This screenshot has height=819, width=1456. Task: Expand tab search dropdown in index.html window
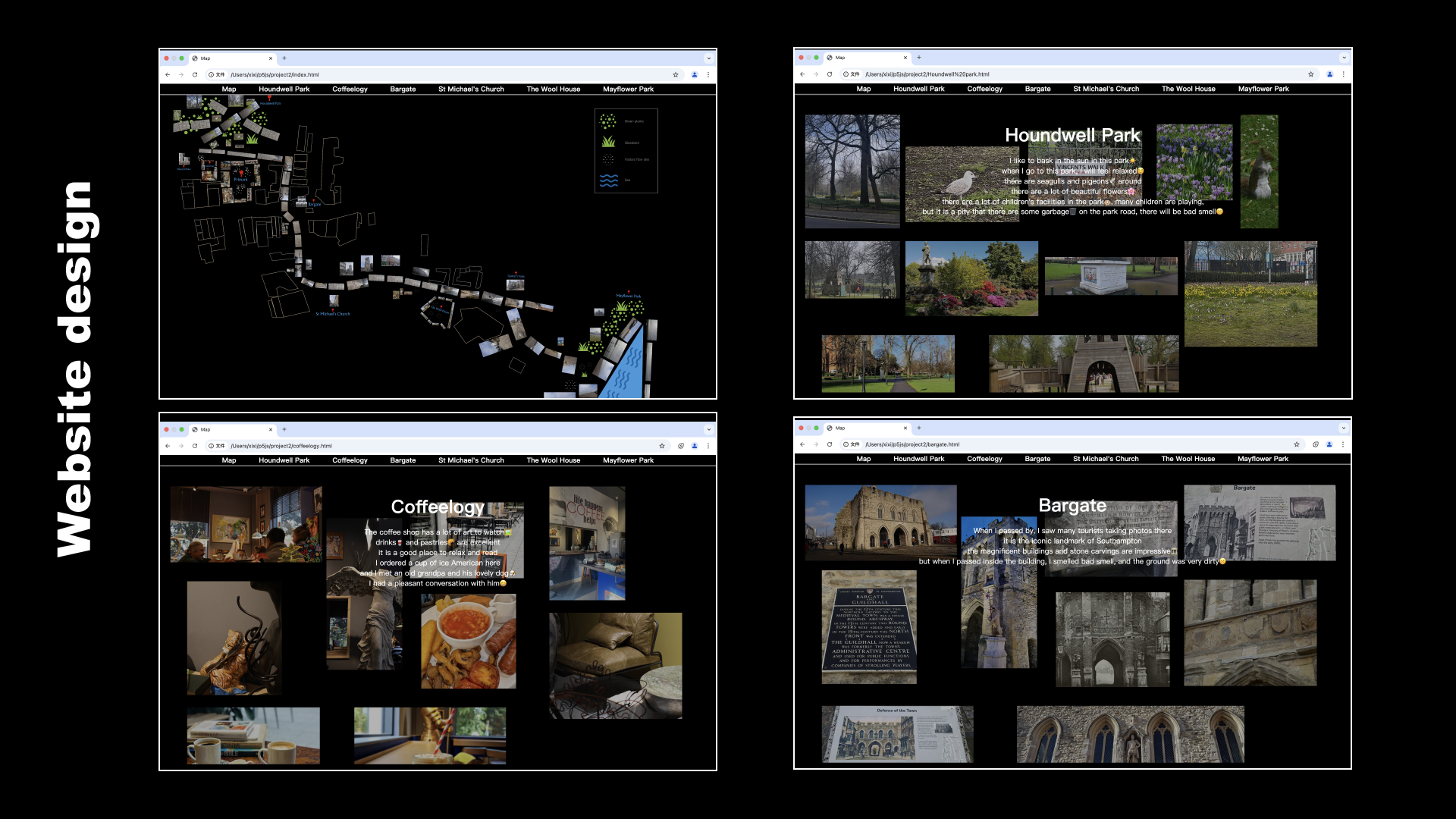pos(709,58)
